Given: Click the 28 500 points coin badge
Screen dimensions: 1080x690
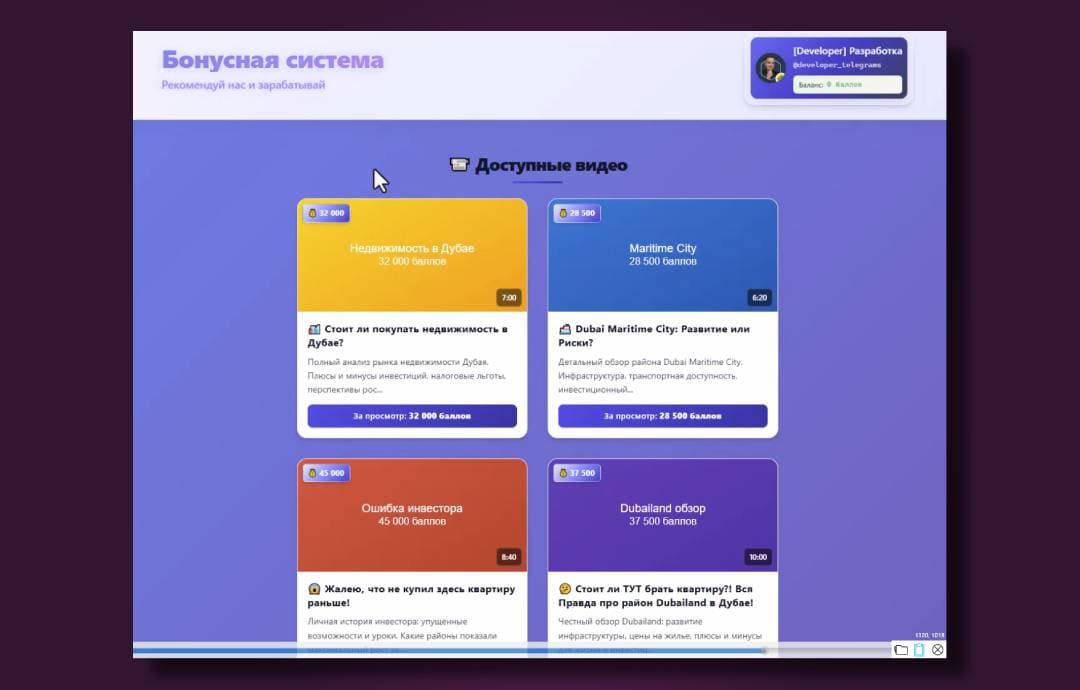Looking at the screenshot, I should 577,213.
